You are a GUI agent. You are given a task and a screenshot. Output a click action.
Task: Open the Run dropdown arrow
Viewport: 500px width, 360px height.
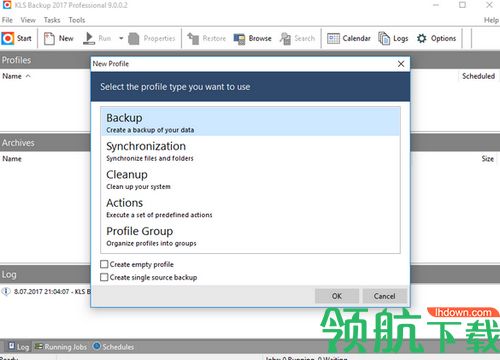pos(121,38)
